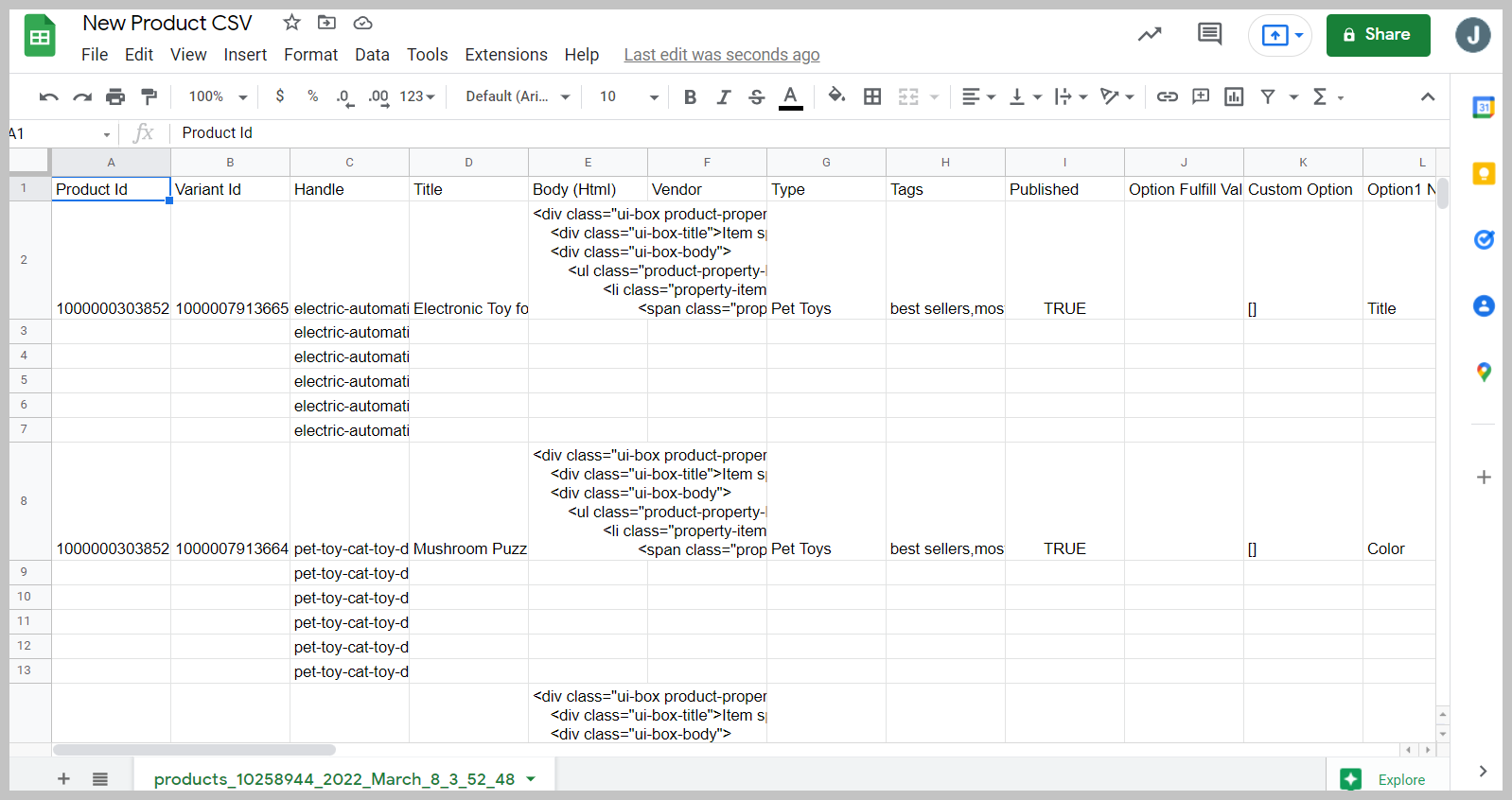Open the borders menu
The image size is (1512, 800).
(x=872, y=96)
